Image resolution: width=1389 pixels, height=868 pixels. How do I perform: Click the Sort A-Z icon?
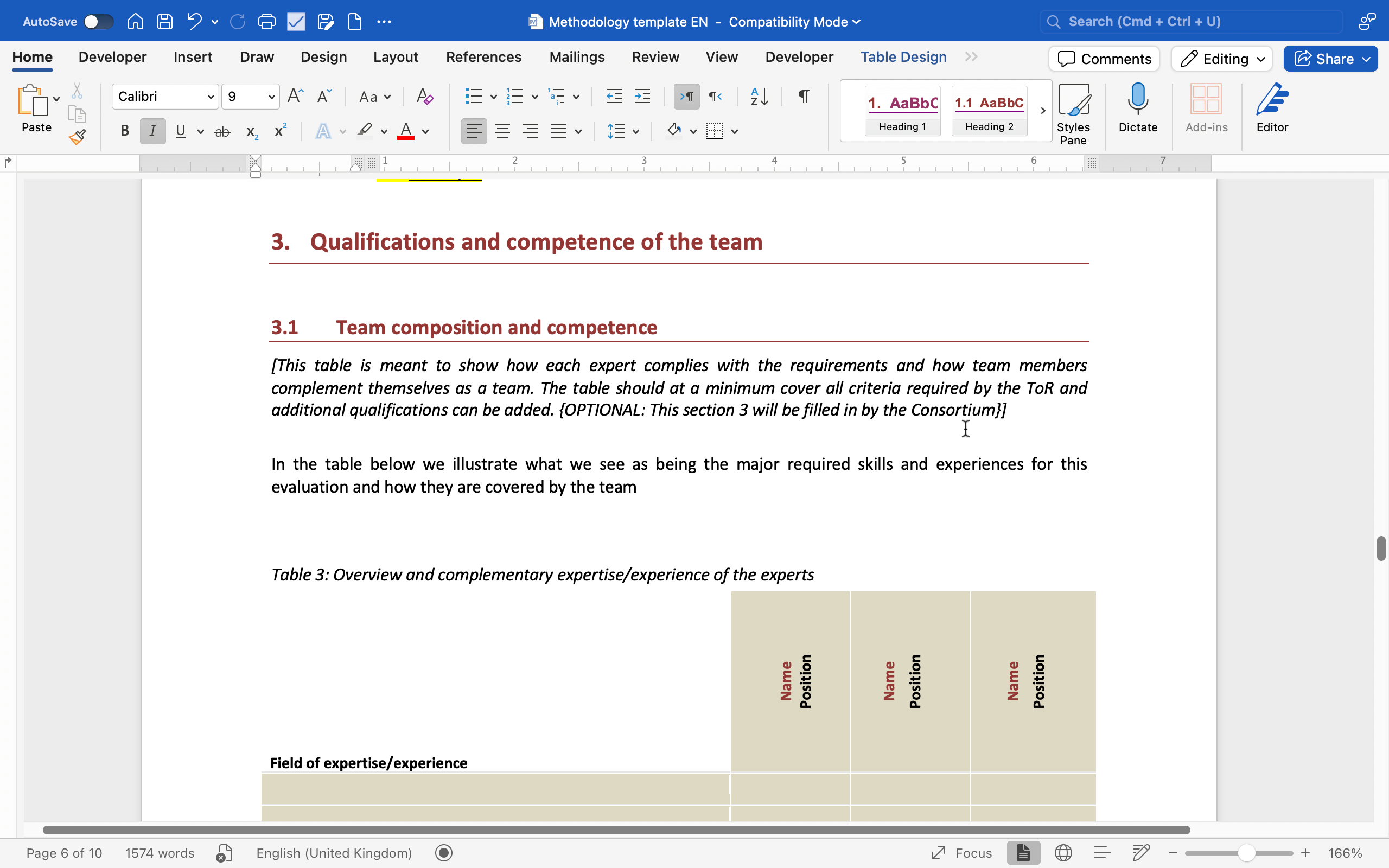coord(759,97)
